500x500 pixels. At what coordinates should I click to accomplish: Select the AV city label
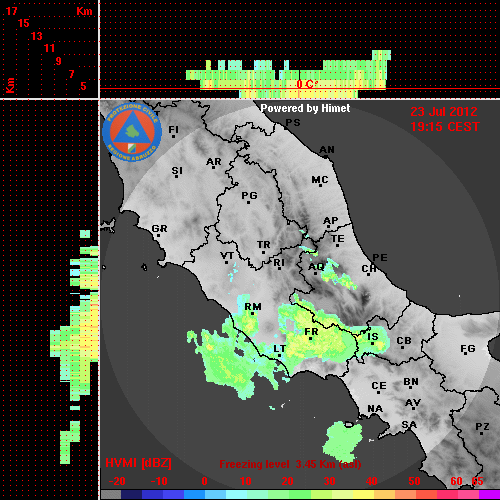click(x=413, y=403)
